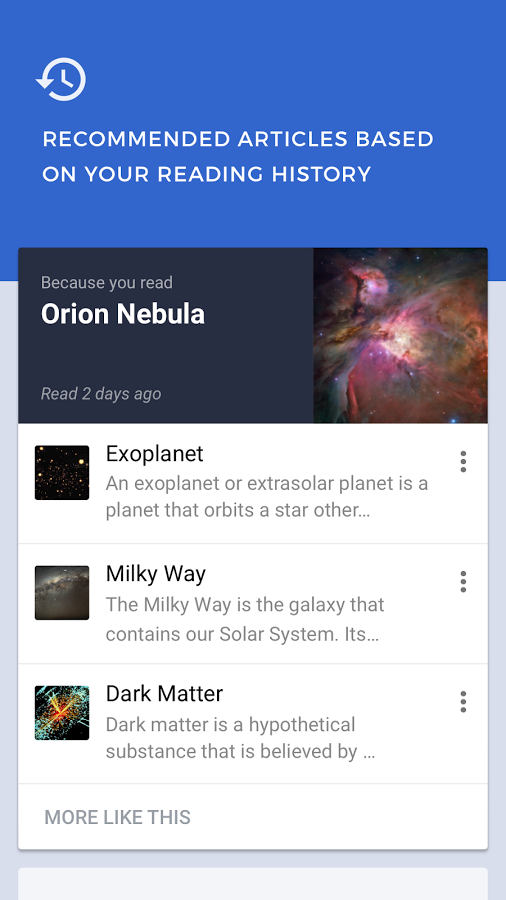Image resolution: width=506 pixels, height=900 pixels.
Task: Tap the Exoplanet description text
Action: [x=267, y=496]
